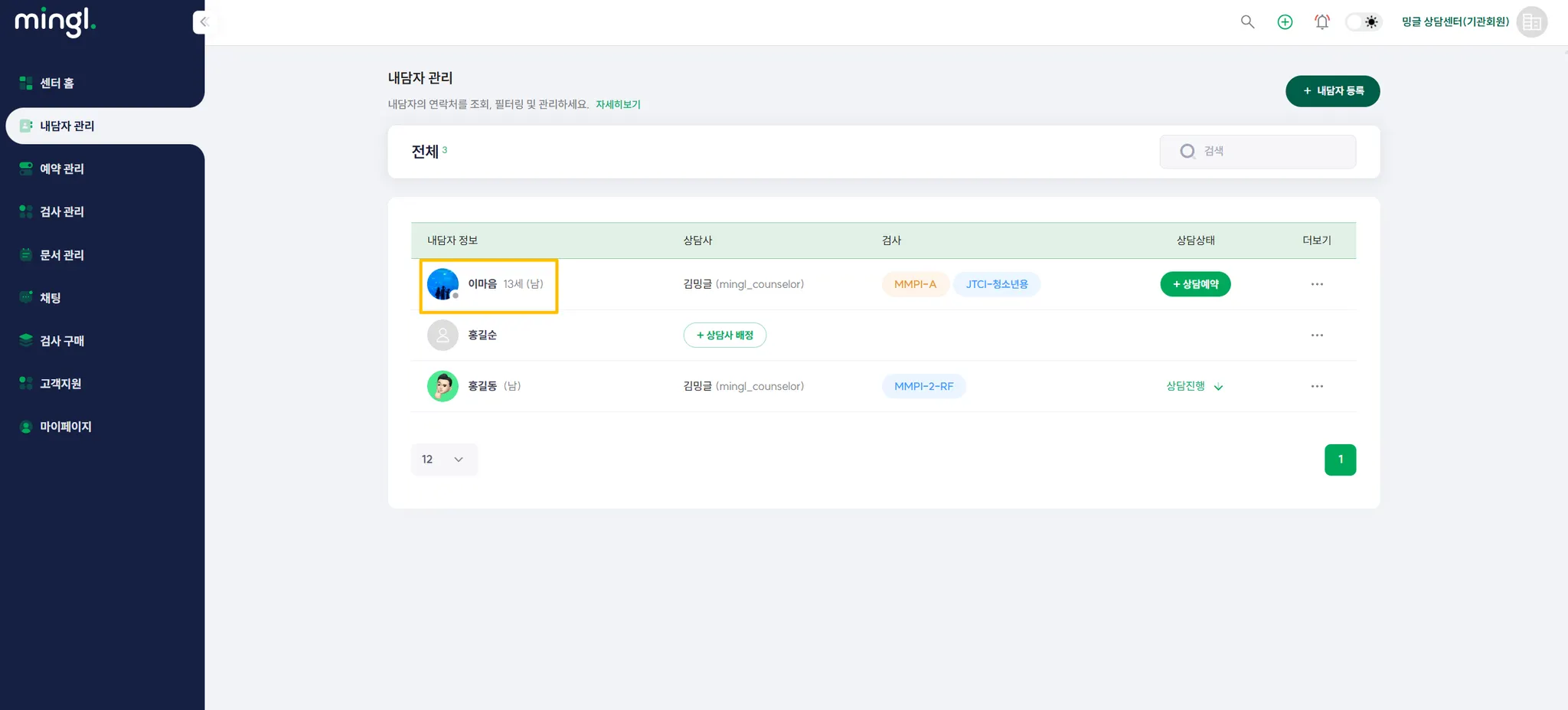Screen dimensions: 1568x710
Task: Click the 고객지원 sidebar icon
Action: coord(26,383)
